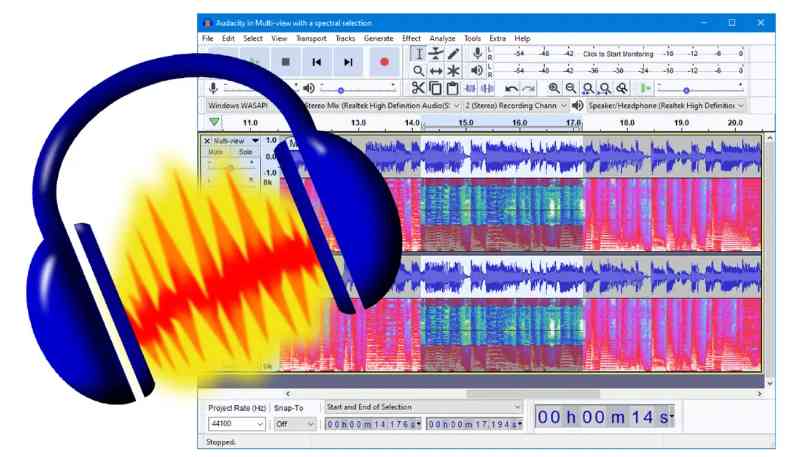Screen dimensions: 790x457
Task: Click the Zoom Toggle icon
Action: click(622, 89)
